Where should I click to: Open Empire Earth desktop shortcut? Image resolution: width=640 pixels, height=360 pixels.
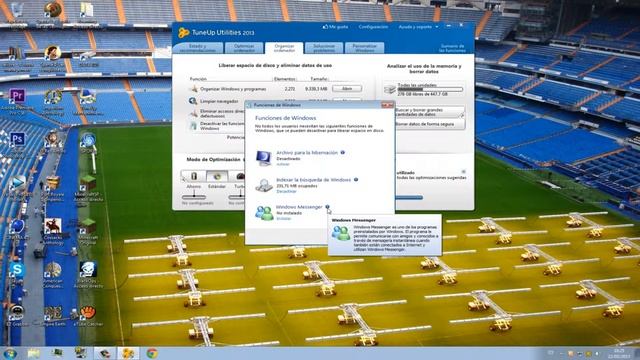coord(53,313)
